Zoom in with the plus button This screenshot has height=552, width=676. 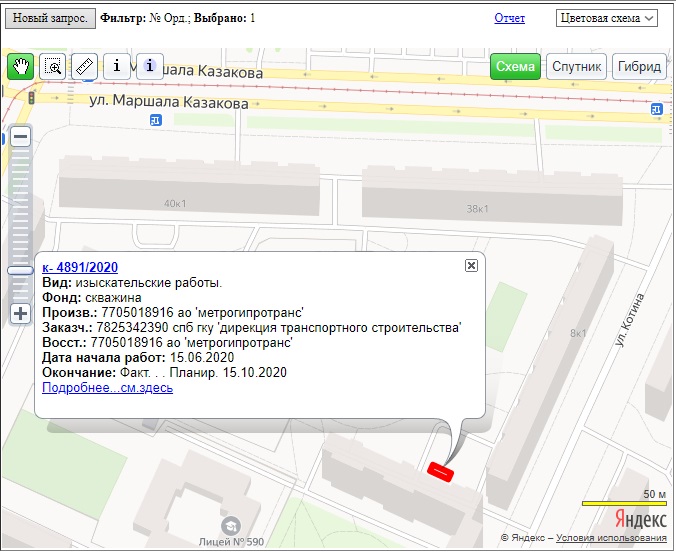pos(20,314)
